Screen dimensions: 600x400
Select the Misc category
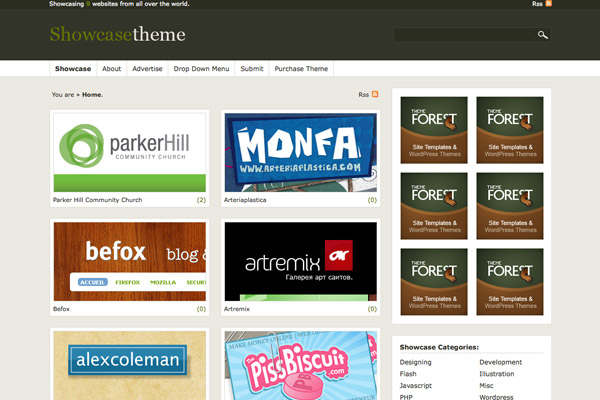(486, 385)
